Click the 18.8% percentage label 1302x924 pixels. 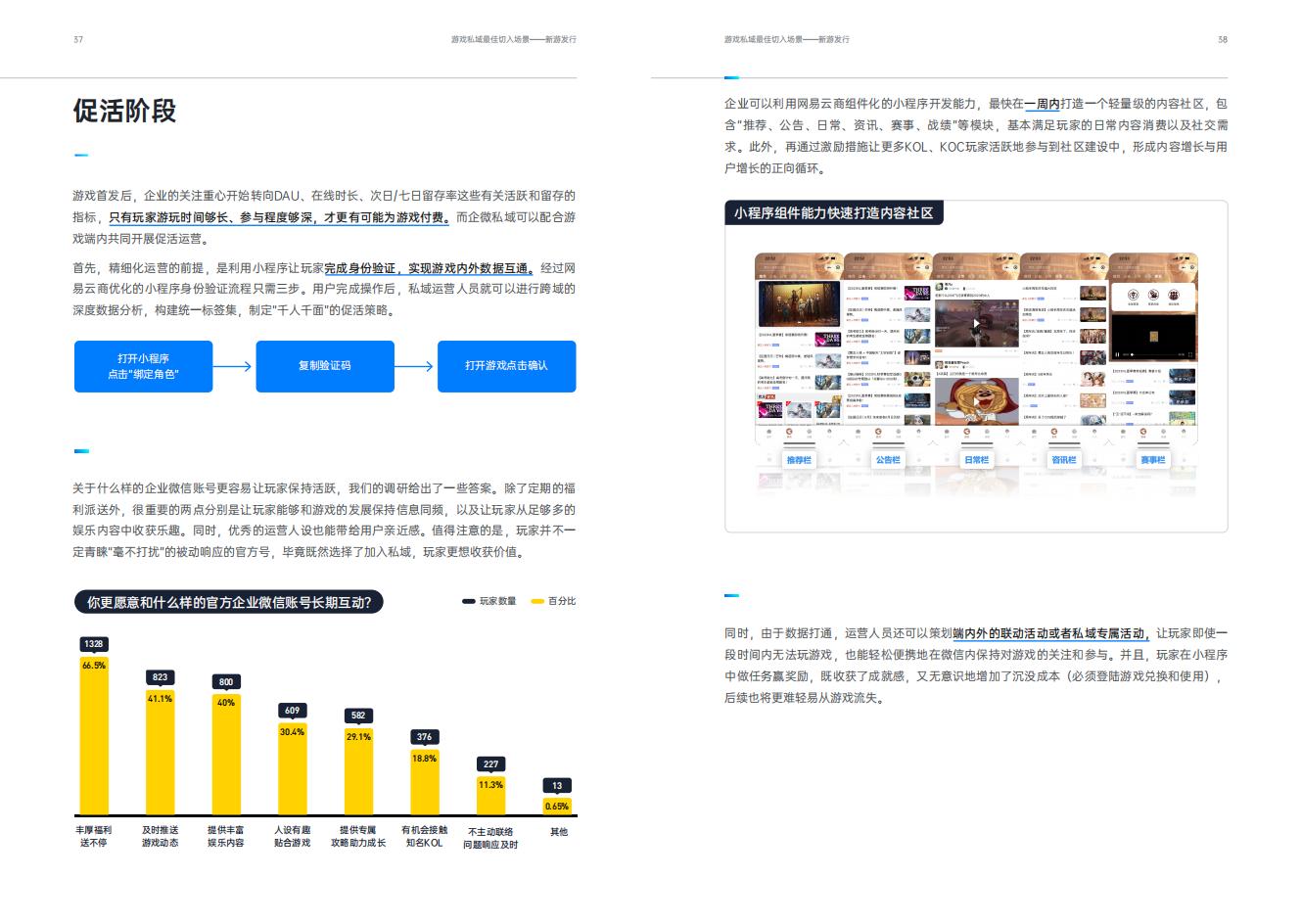pyautogui.click(x=424, y=759)
